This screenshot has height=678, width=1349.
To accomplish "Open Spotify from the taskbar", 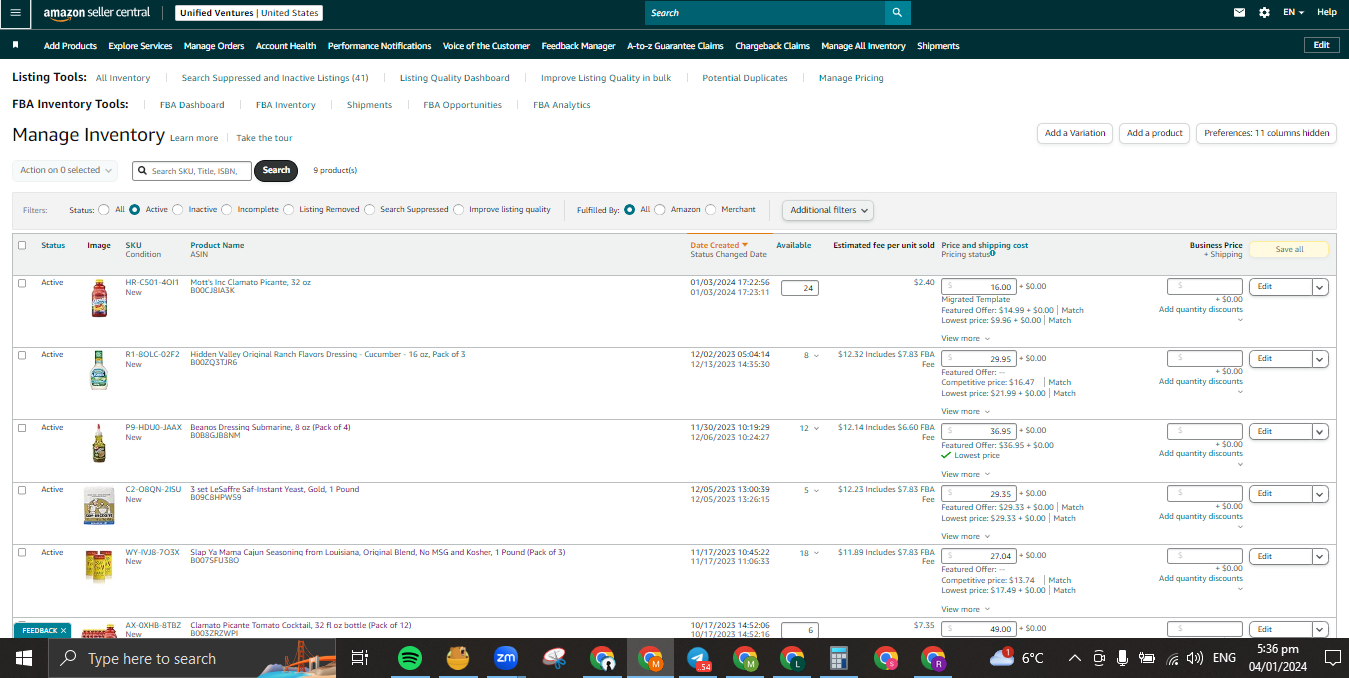I will 409,658.
